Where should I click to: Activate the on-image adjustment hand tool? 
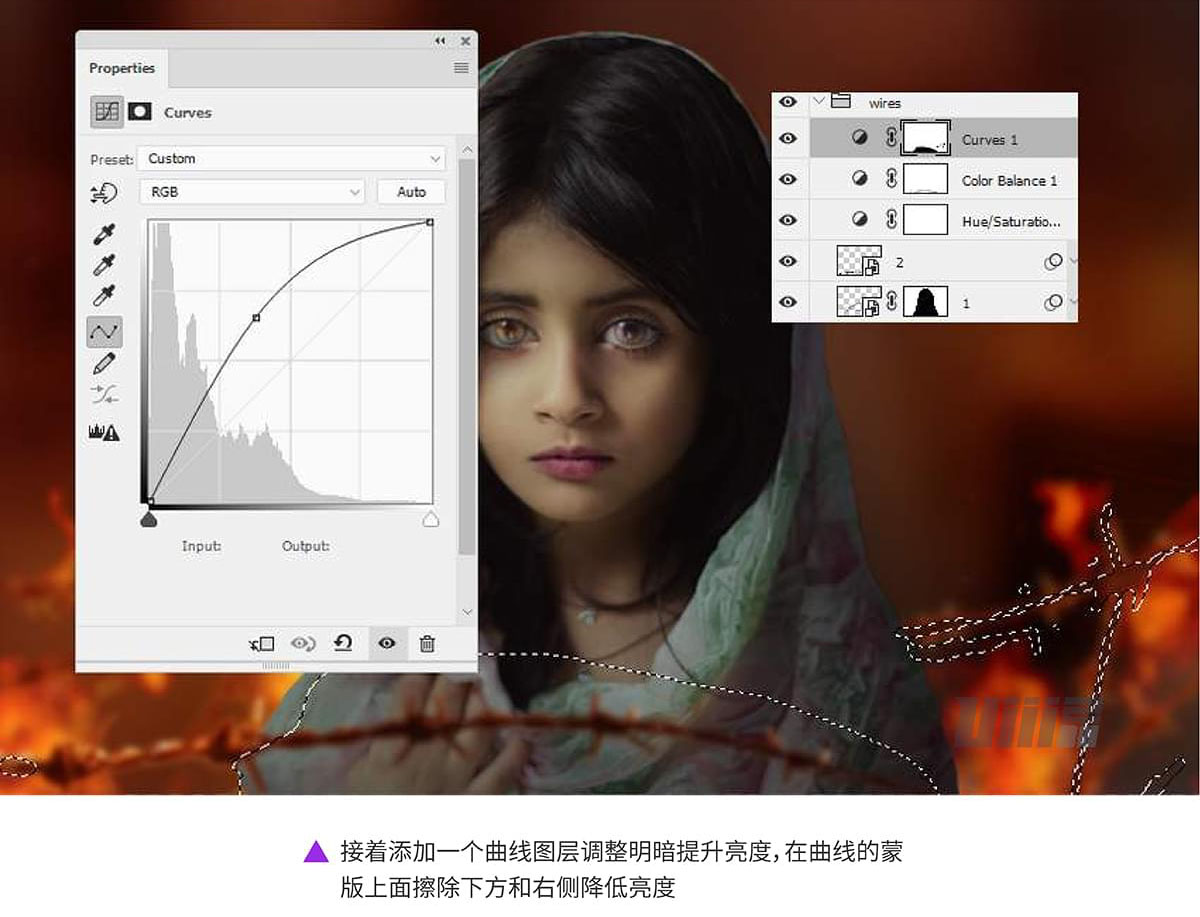[x=103, y=192]
